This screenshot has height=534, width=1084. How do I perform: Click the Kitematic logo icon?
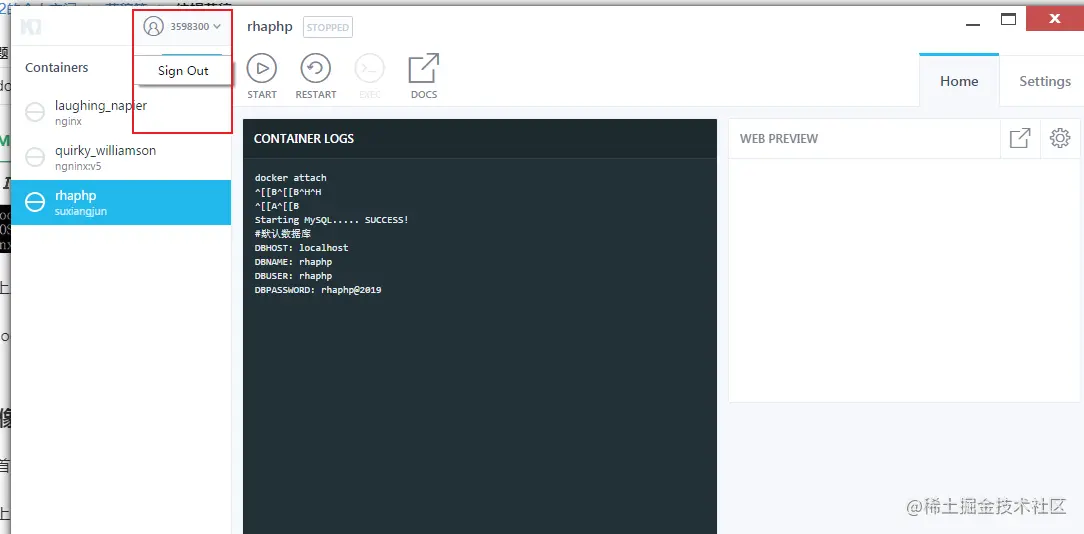pyautogui.click(x=32, y=27)
